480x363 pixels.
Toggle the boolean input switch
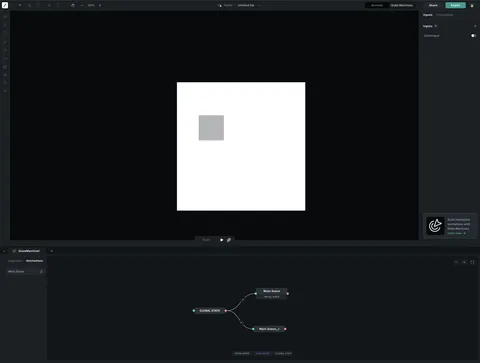click(473, 36)
